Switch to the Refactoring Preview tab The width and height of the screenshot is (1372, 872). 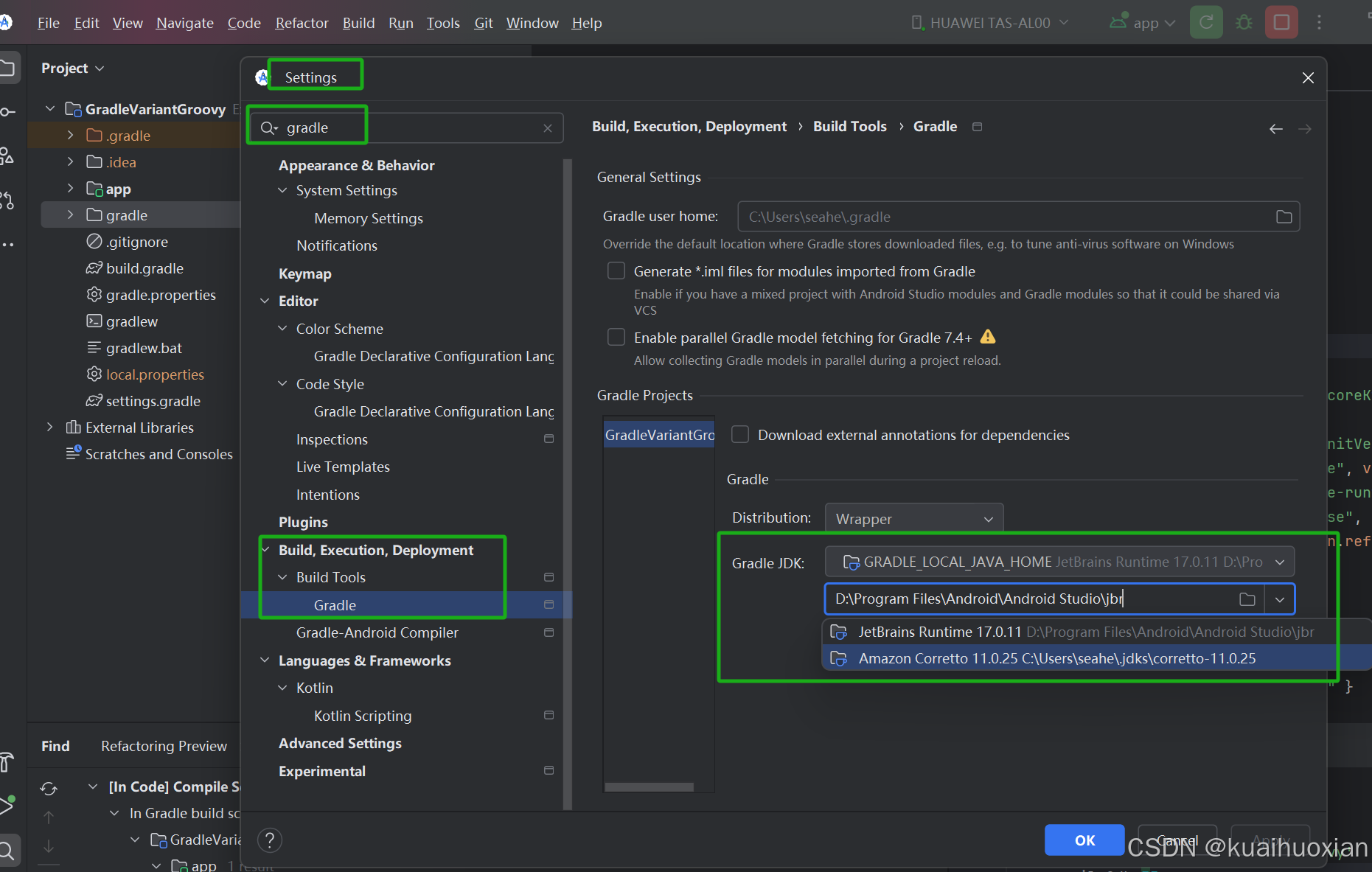[x=164, y=746]
